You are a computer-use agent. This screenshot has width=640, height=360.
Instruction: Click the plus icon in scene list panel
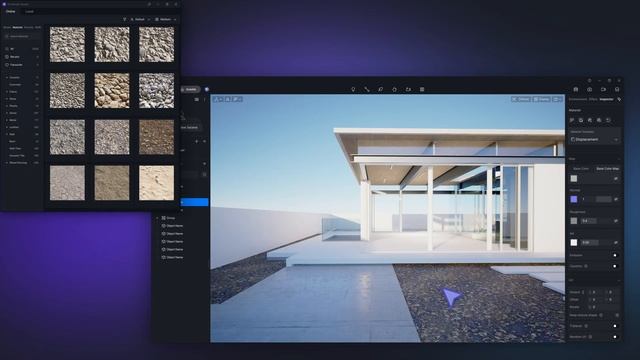click(196, 141)
